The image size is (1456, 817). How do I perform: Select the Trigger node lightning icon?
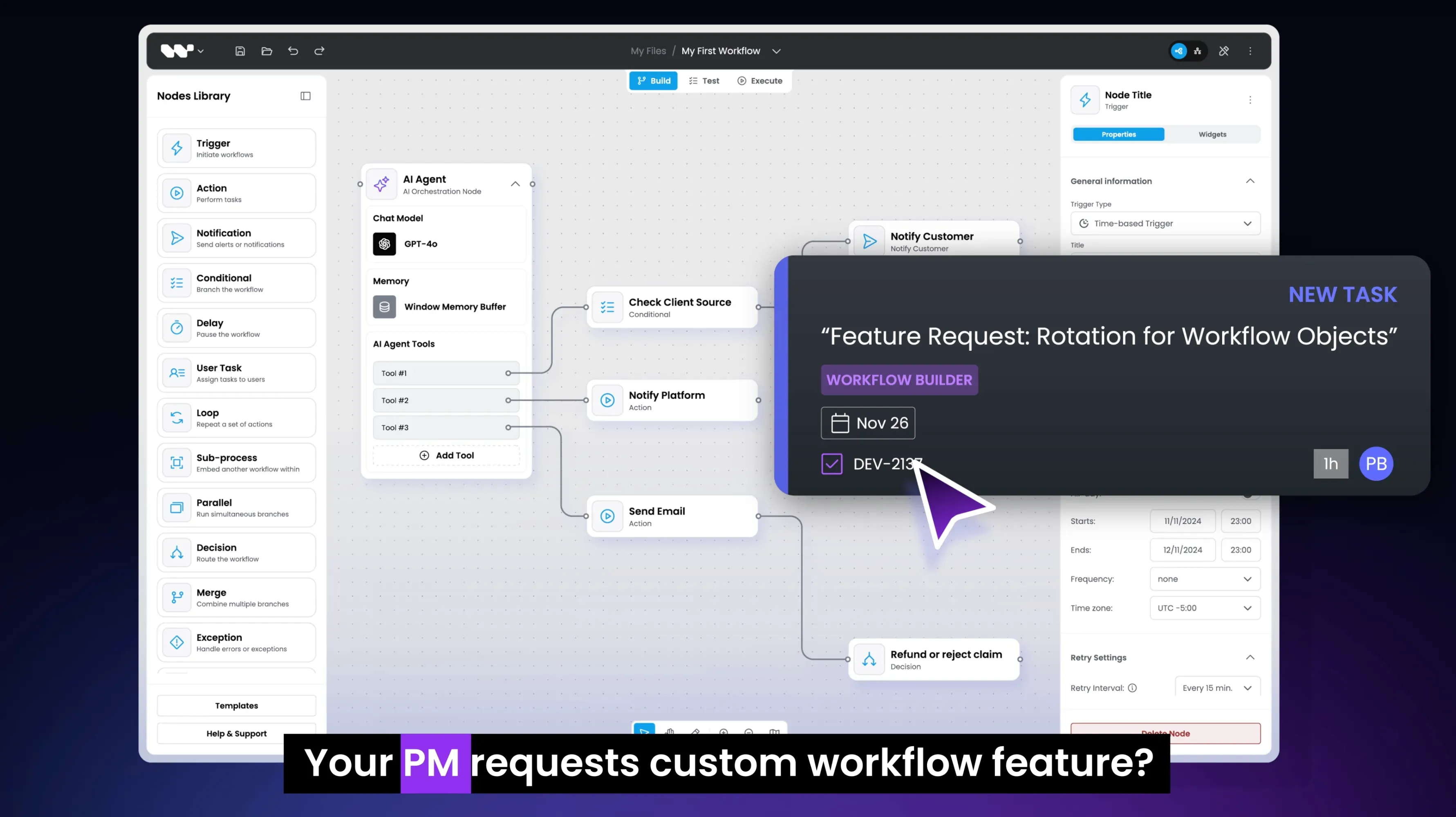[177, 148]
